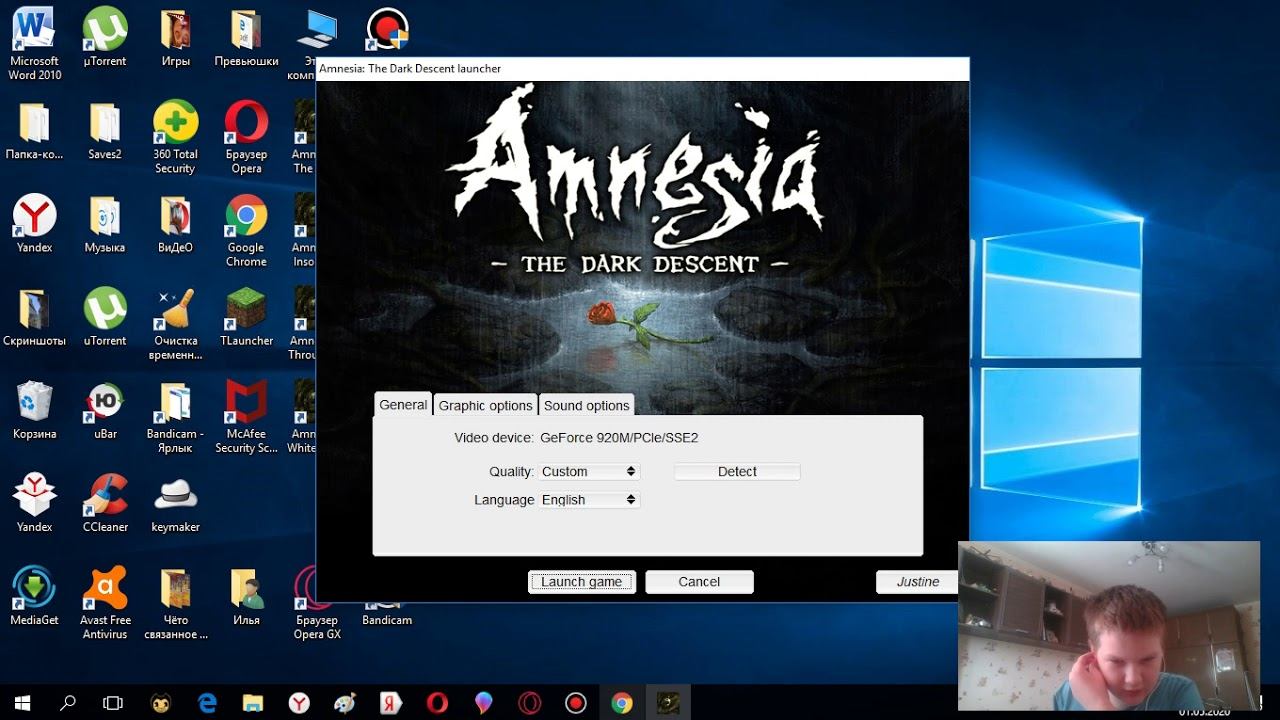Click the McAfee Security Scan icon

(246, 417)
